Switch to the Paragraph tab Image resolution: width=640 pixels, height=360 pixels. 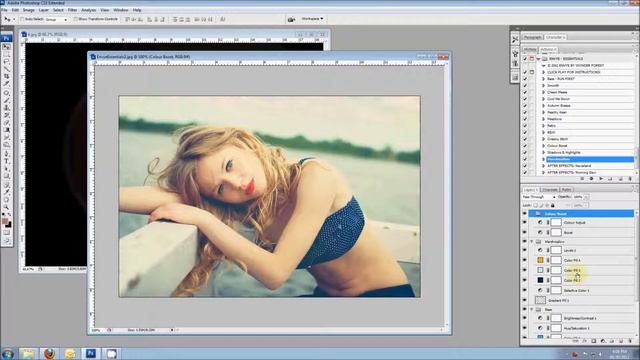pyautogui.click(x=532, y=37)
